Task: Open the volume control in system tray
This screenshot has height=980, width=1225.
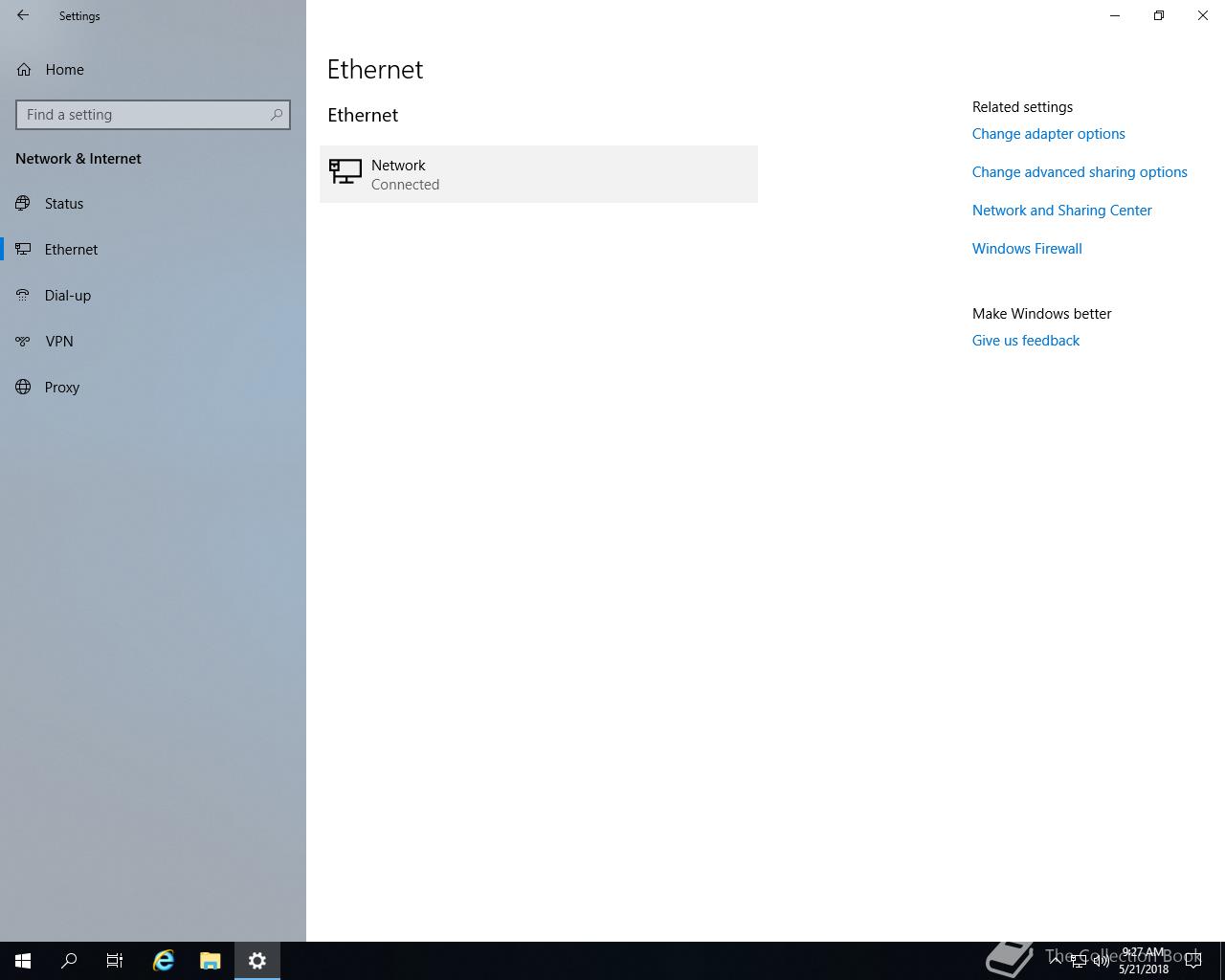Action: 1102,961
